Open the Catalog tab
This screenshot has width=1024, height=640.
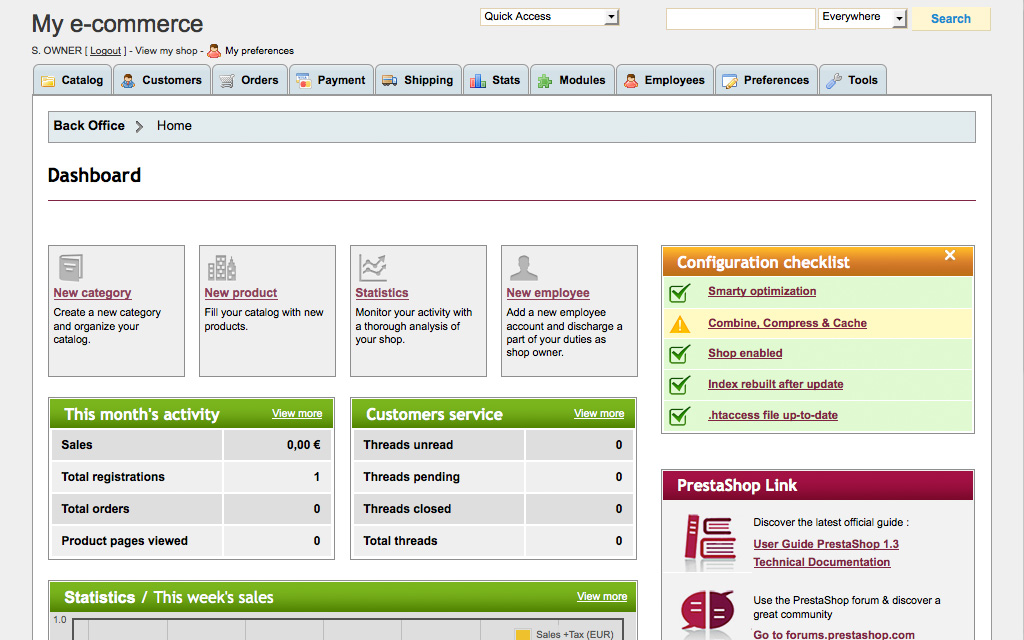[x=72, y=80]
